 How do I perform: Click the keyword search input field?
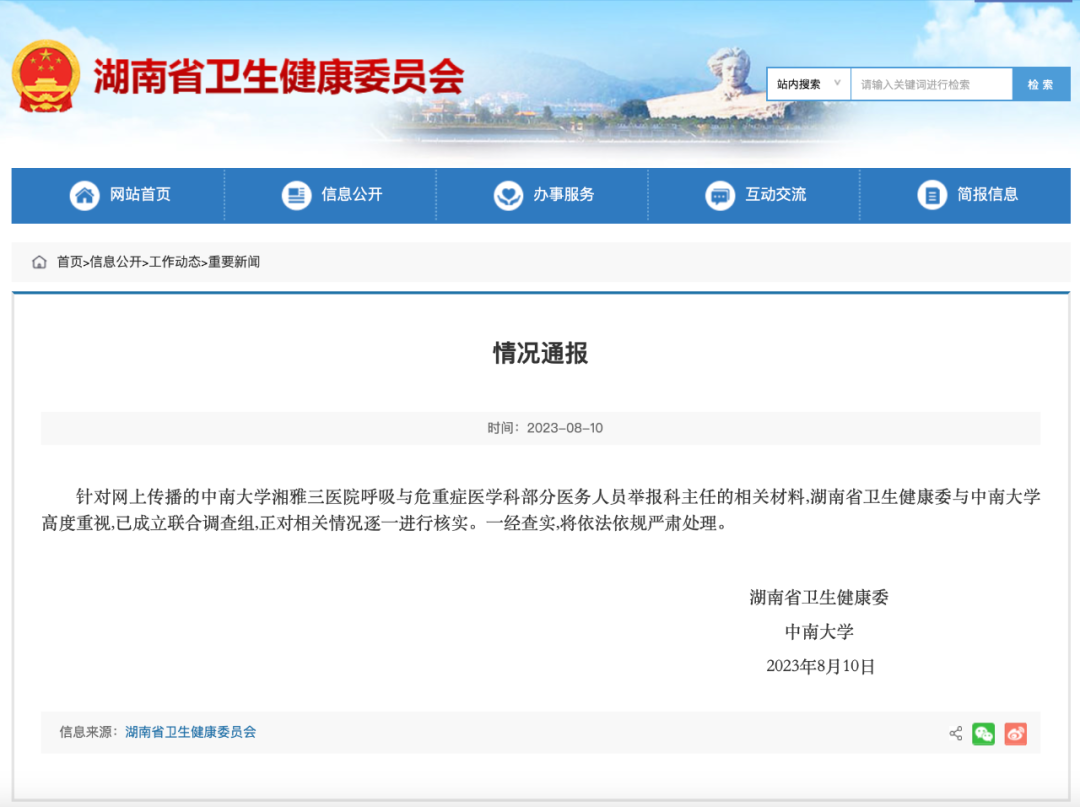click(x=930, y=84)
